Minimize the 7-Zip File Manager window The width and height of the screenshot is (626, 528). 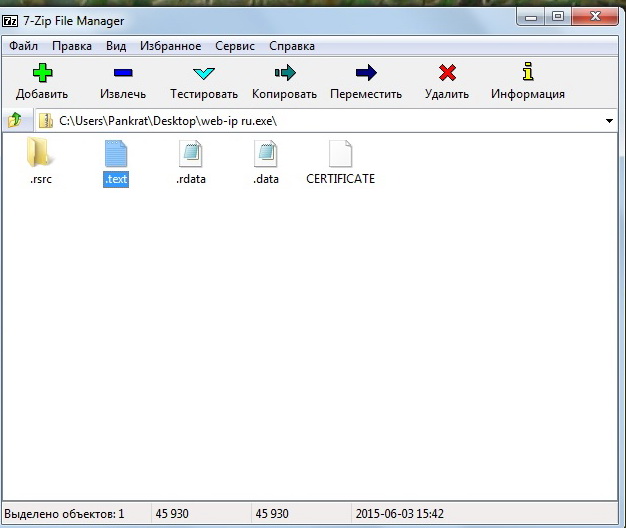(531, 17)
